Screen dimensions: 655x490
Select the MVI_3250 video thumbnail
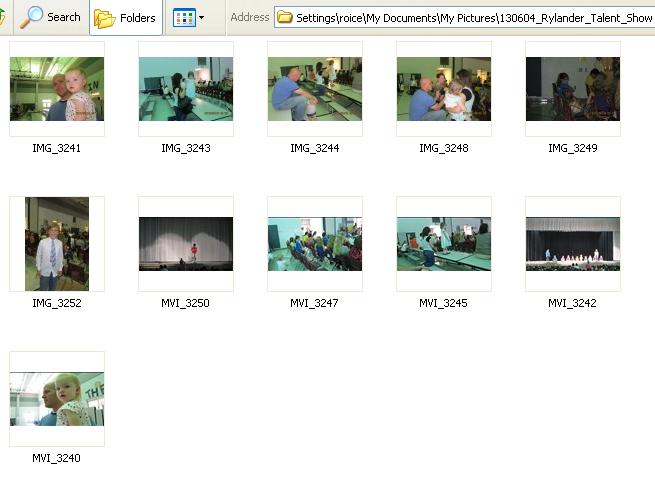click(x=186, y=244)
